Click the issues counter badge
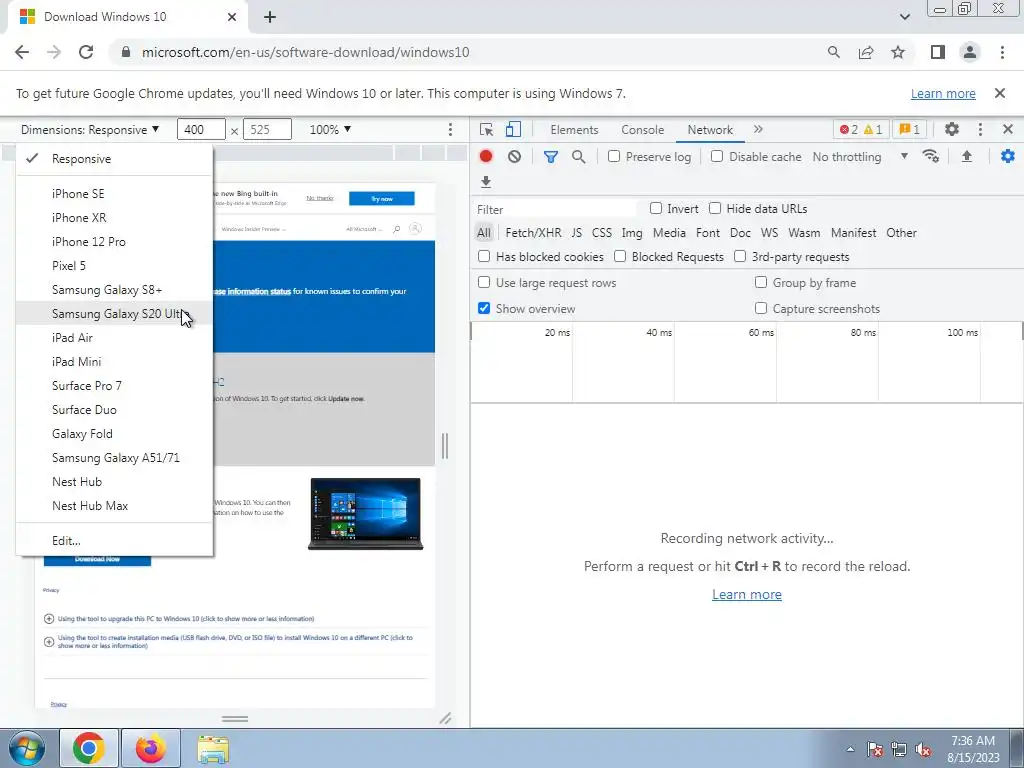Screen dimensions: 1024x768 point(910,129)
